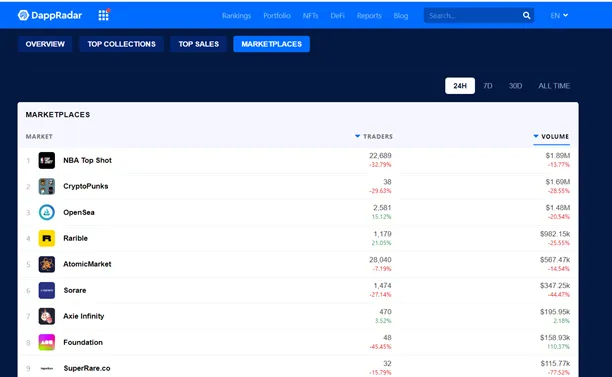The width and height of the screenshot is (612, 377).
Task: Open Reports in top navigation
Action: pos(369,16)
